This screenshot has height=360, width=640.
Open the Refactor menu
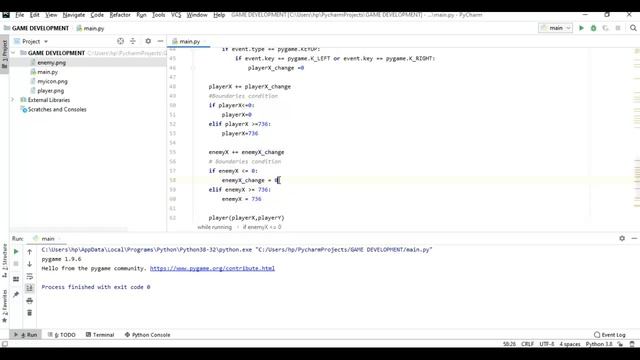pos(120,15)
